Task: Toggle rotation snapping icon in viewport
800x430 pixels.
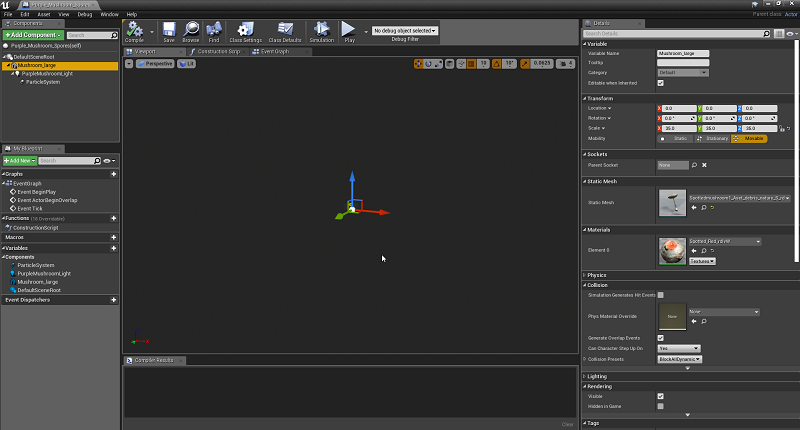Action: [x=496, y=64]
